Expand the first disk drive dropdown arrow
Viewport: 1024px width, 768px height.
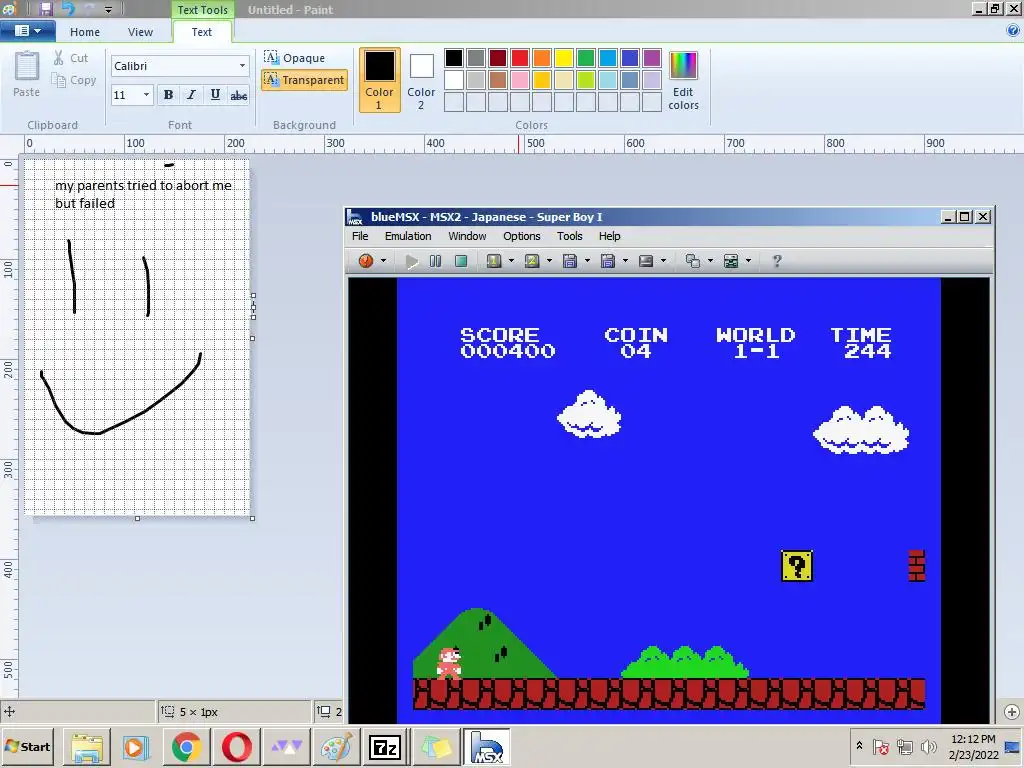587,261
